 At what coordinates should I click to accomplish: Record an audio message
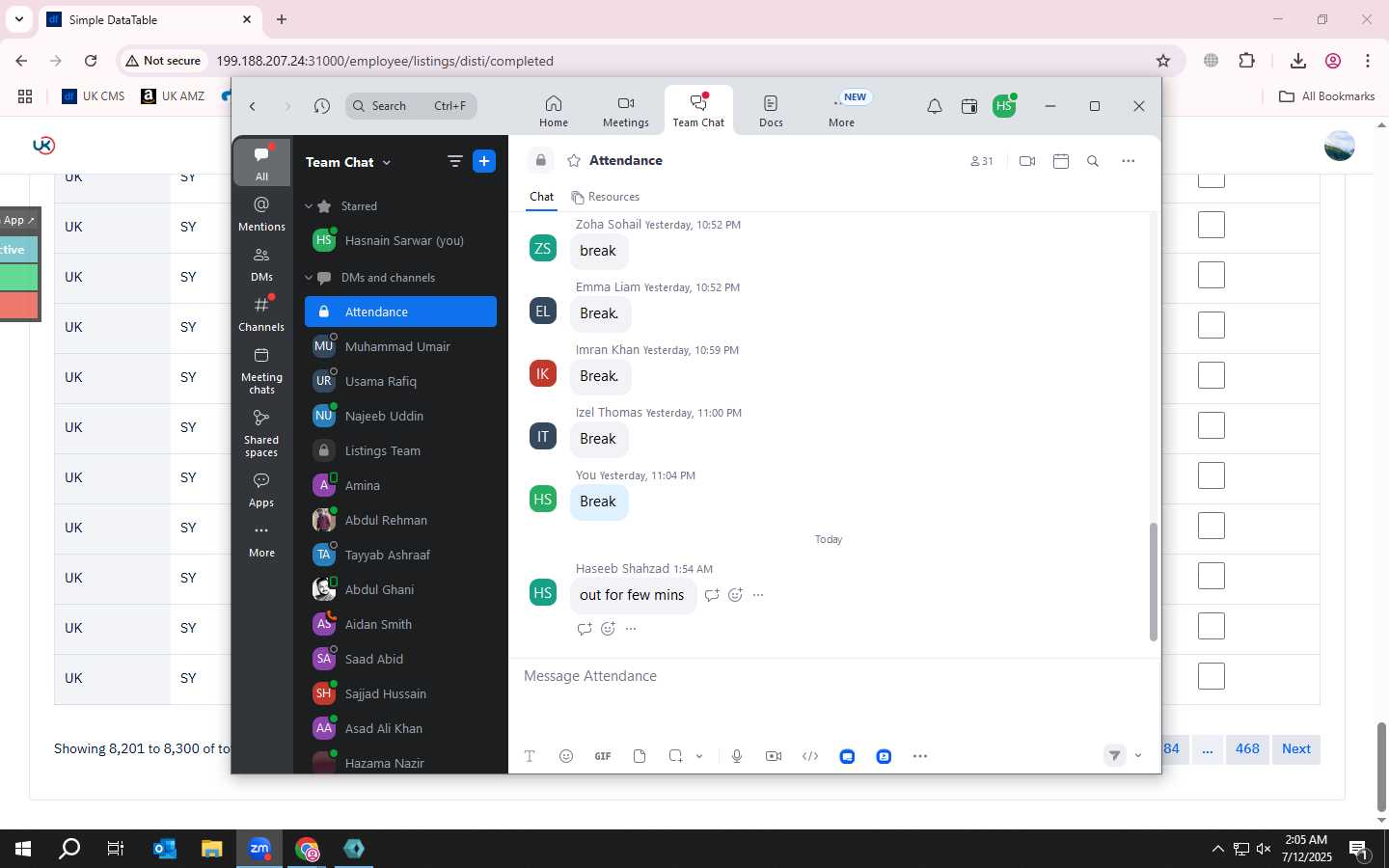(x=737, y=756)
